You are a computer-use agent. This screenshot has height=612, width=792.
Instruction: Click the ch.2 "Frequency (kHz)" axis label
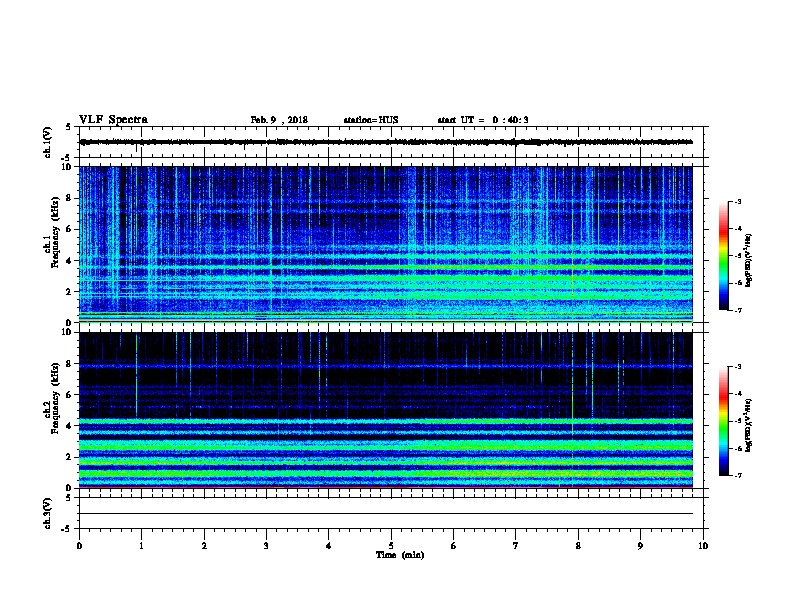(55, 398)
